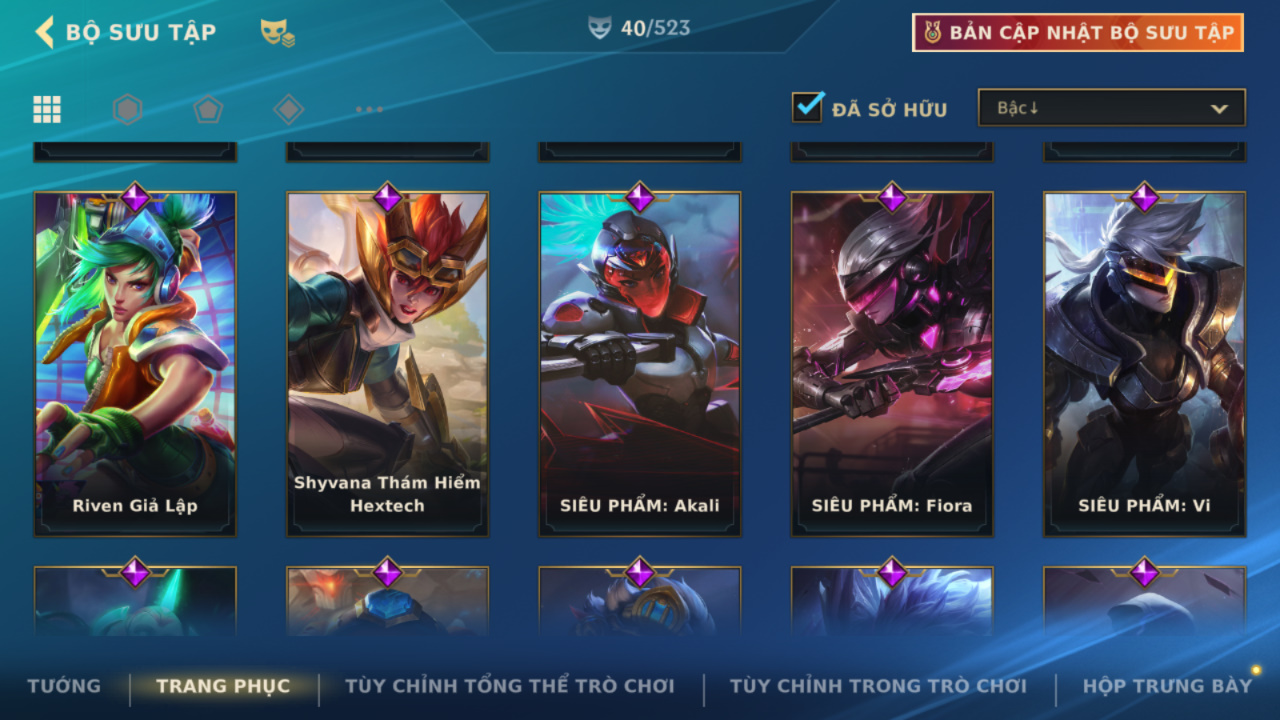
Task: Open the Tùy Chỉnh Trong Trò Chơi tab
Action: pyautogui.click(x=878, y=686)
